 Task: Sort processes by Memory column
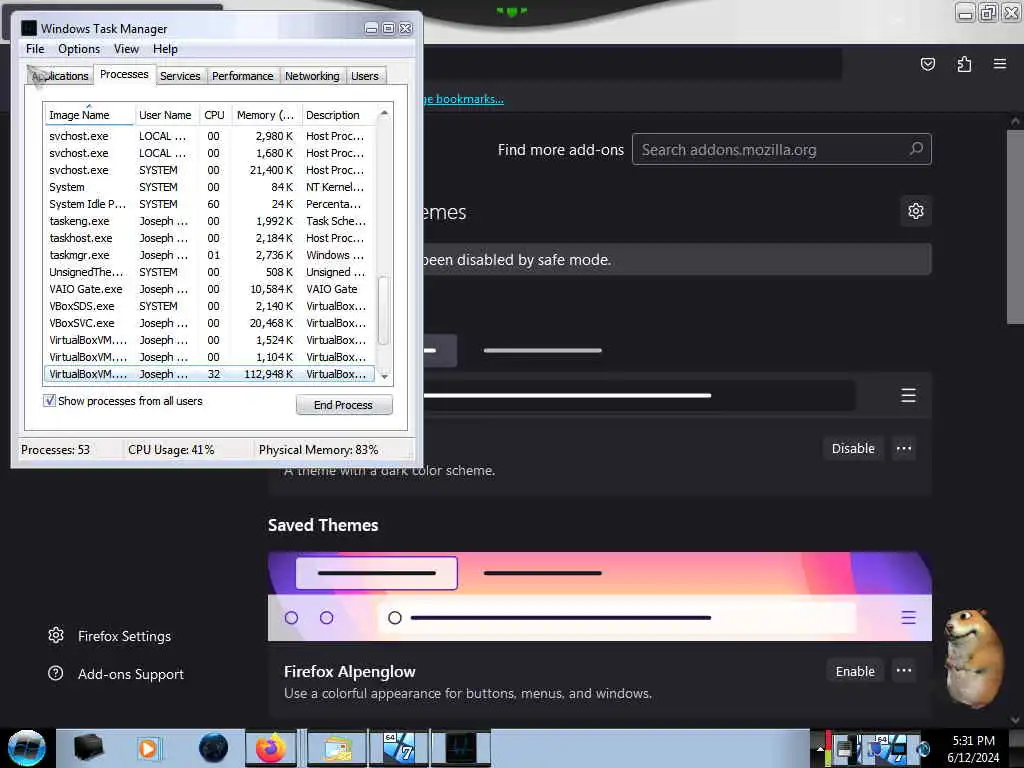[266, 115]
